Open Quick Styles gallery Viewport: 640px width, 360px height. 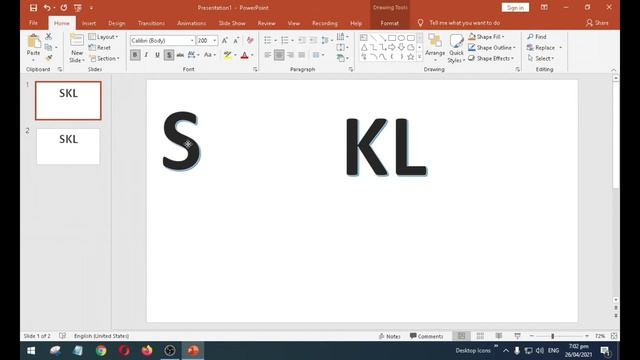[x=456, y=49]
